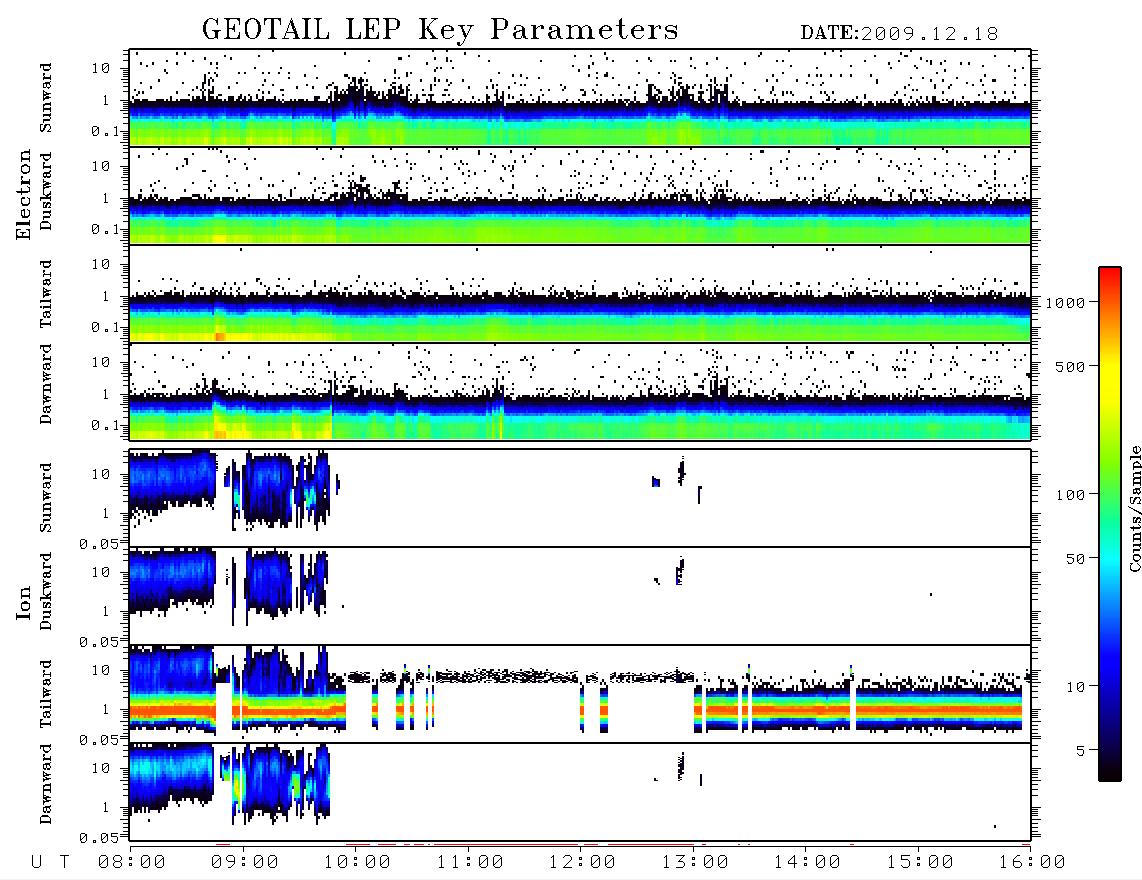Select the Ion Duskward axis label
Image resolution: width=1142 pixels, height=880 pixels.
[x=46, y=591]
